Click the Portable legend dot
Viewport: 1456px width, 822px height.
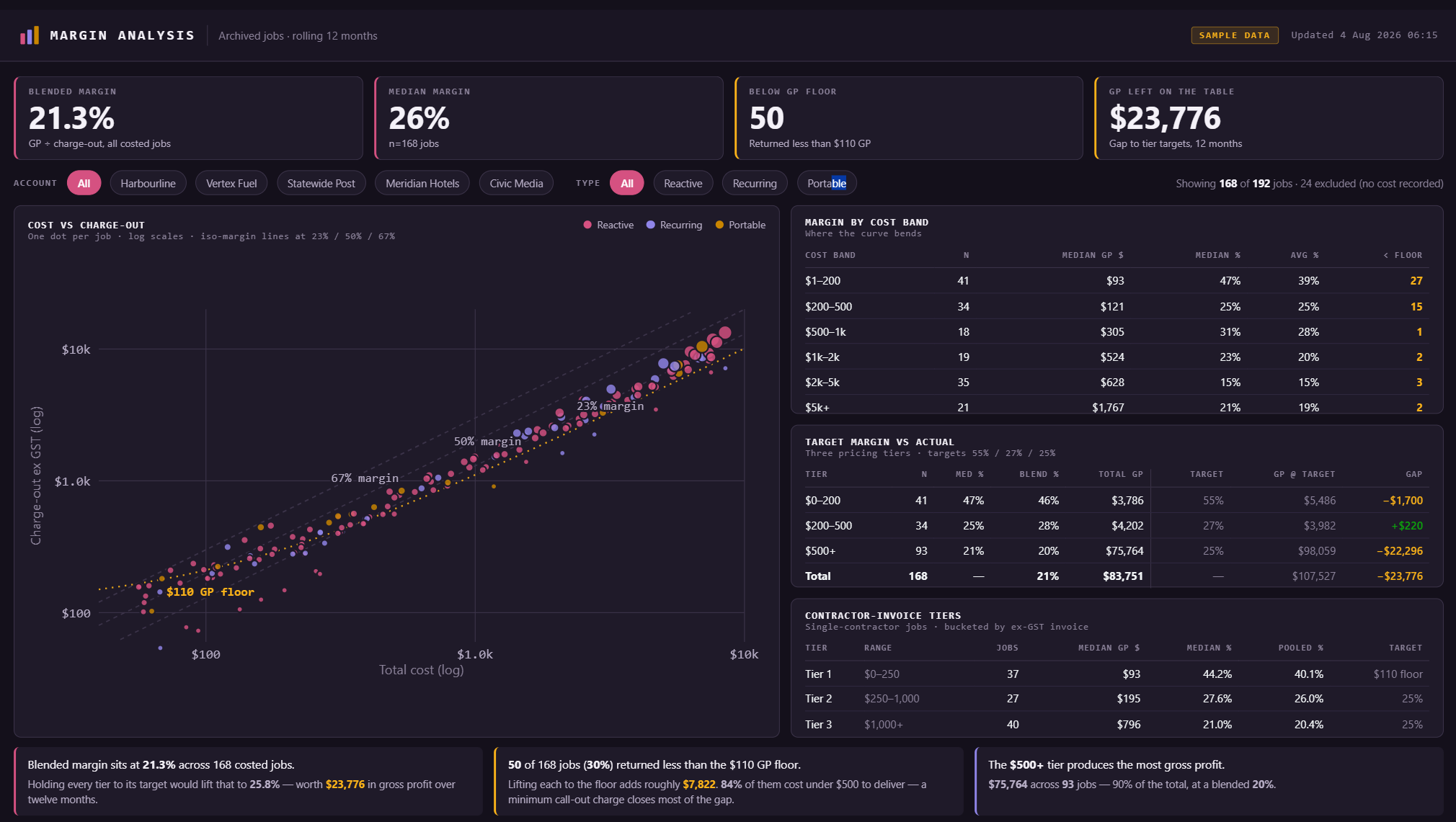[x=719, y=225]
